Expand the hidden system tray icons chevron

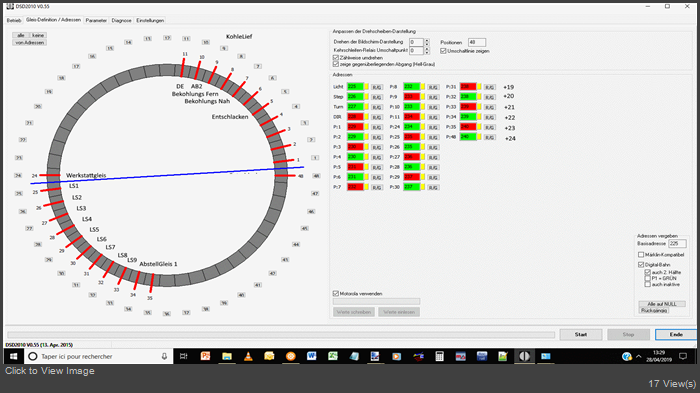coord(639,356)
